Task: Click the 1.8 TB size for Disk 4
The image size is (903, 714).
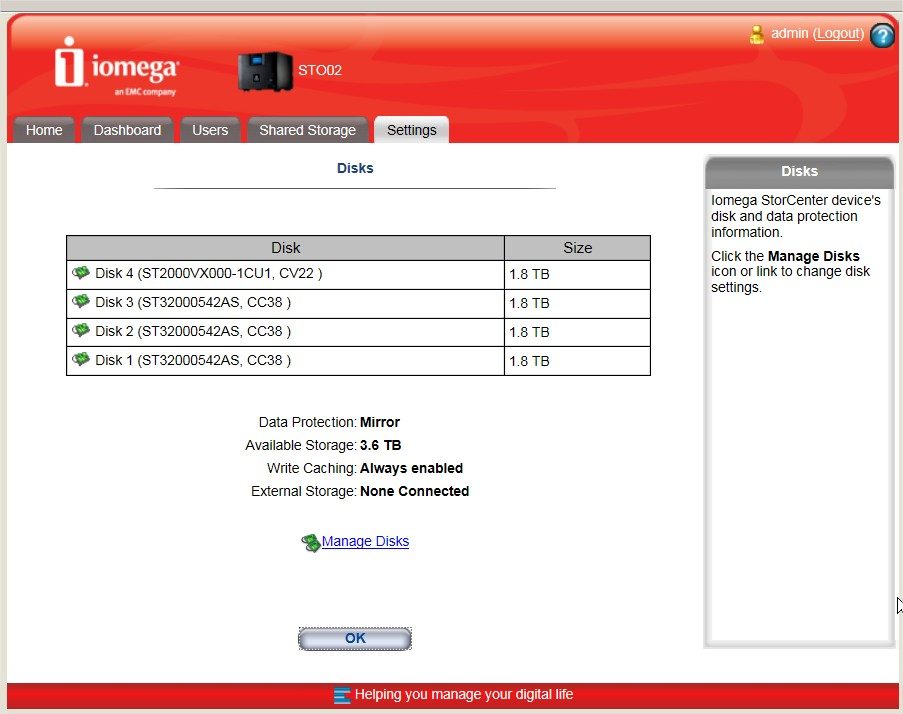Action: (x=529, y=274)
